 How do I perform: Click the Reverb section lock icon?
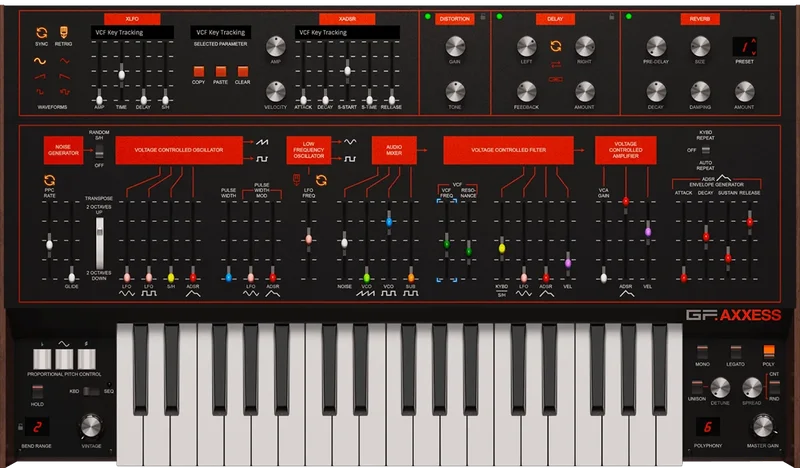(772, 17)
